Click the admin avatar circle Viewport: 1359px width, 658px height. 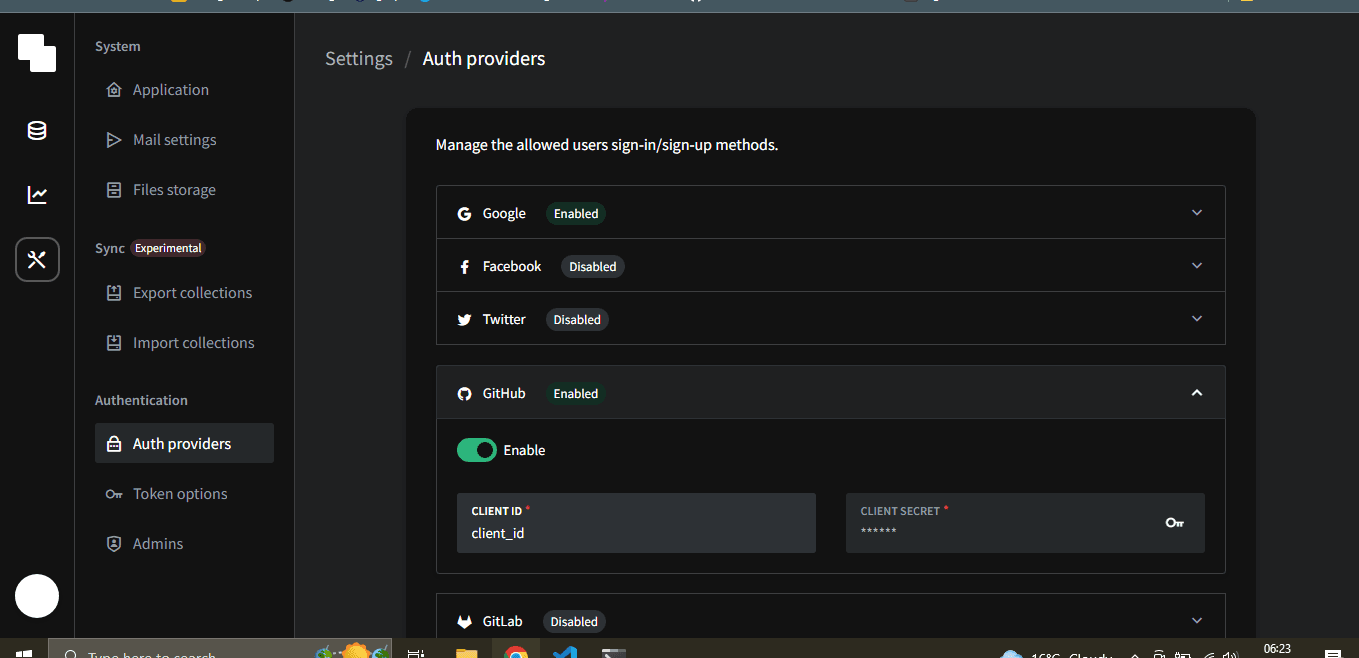tap(37, 596)
